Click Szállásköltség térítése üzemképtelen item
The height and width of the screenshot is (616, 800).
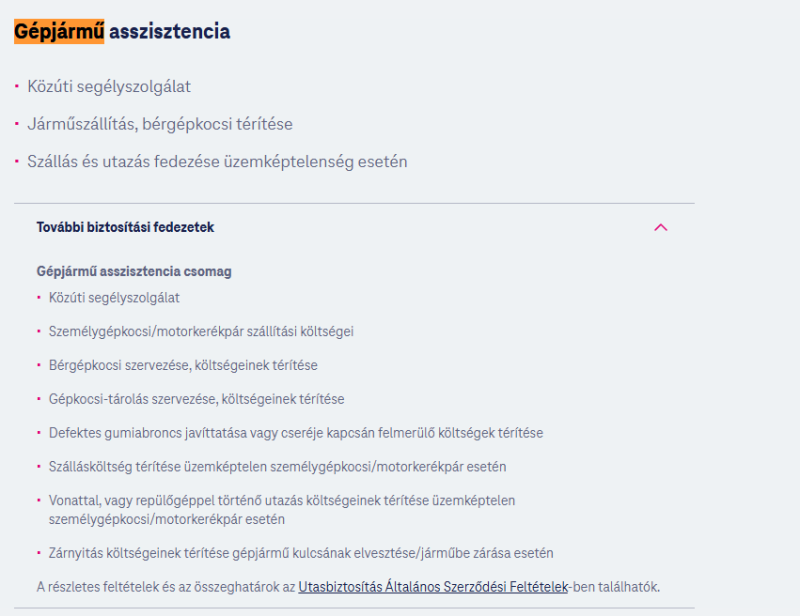(x=278, y=466)
